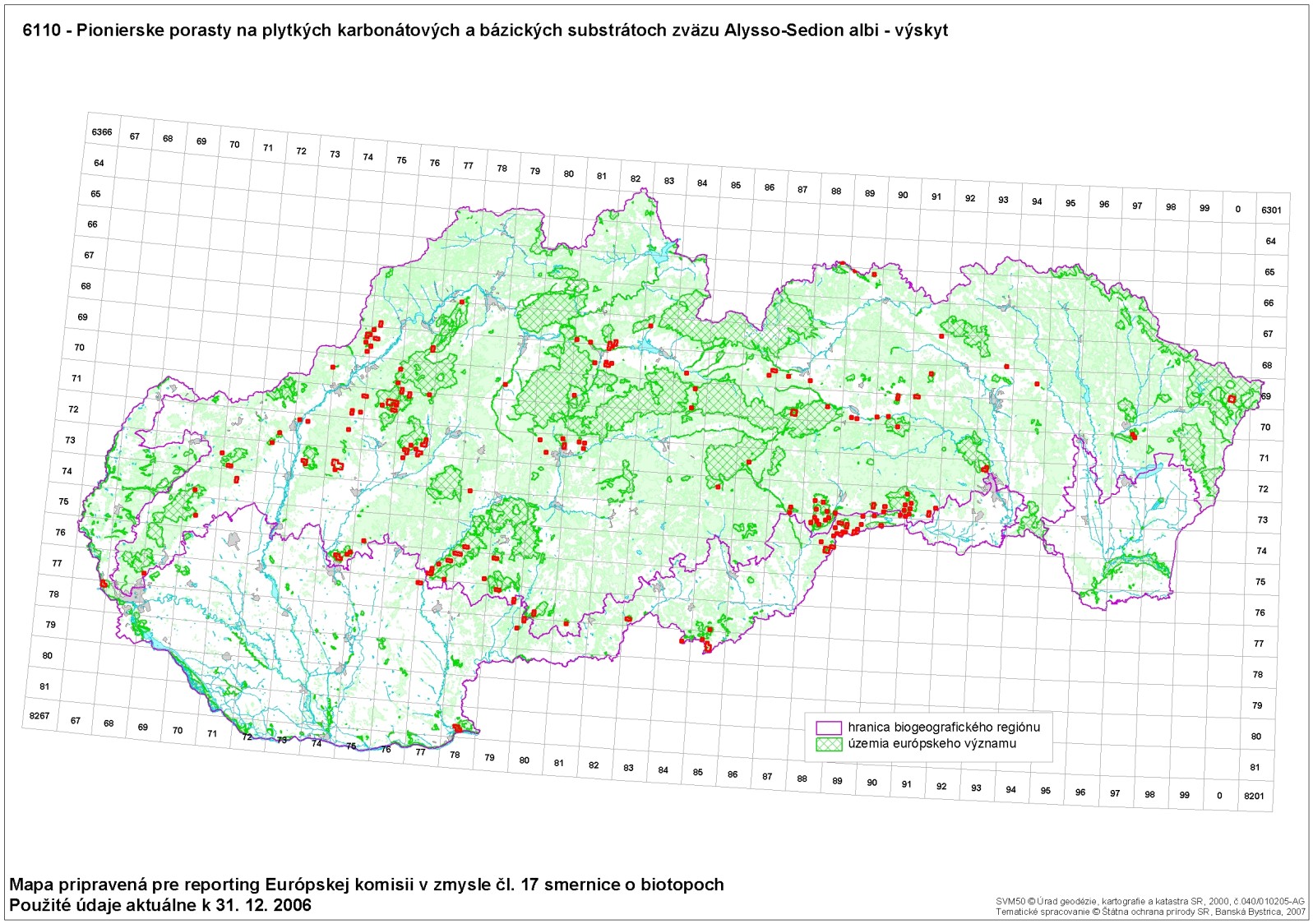This screenshot has width=1313, height=924.
Task: Select legend text 'hranica biogeografického regiónu'
Action: pyautogui.click(x=944, y=728)
